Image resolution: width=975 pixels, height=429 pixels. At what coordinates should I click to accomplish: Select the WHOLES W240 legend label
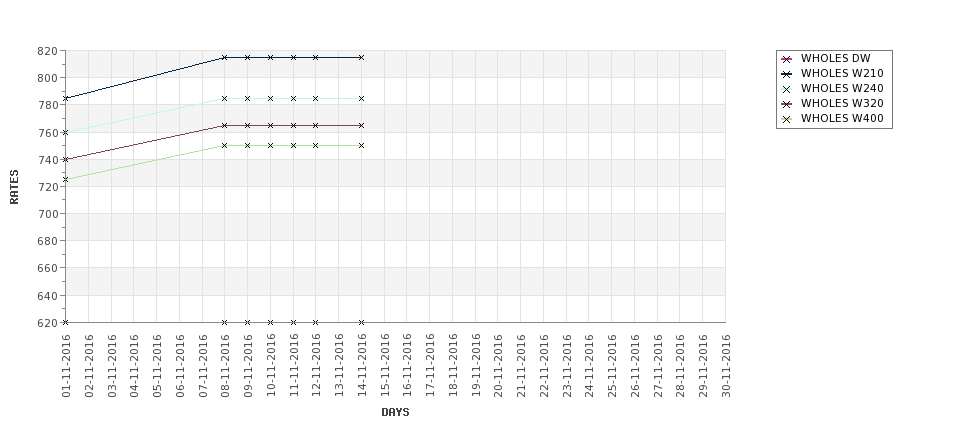coord(842,88)
